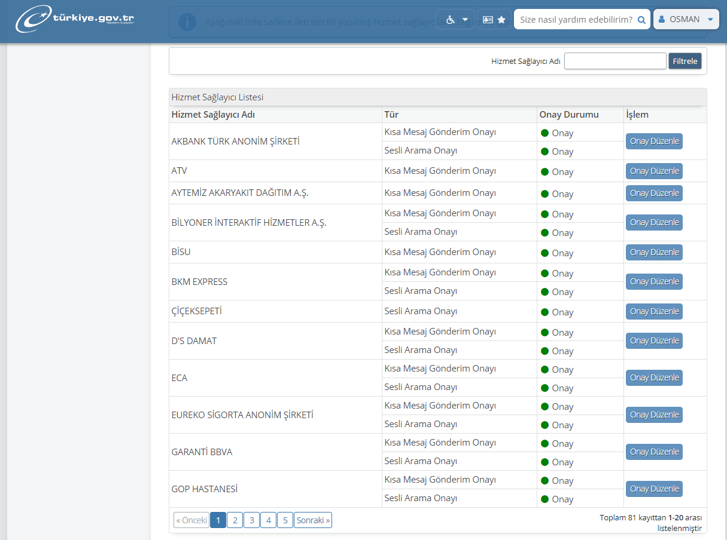Image resolution: width=727 pixels, height=540 pixels.
Task: Click the Sonraki next page link
Action: point(313,520)
